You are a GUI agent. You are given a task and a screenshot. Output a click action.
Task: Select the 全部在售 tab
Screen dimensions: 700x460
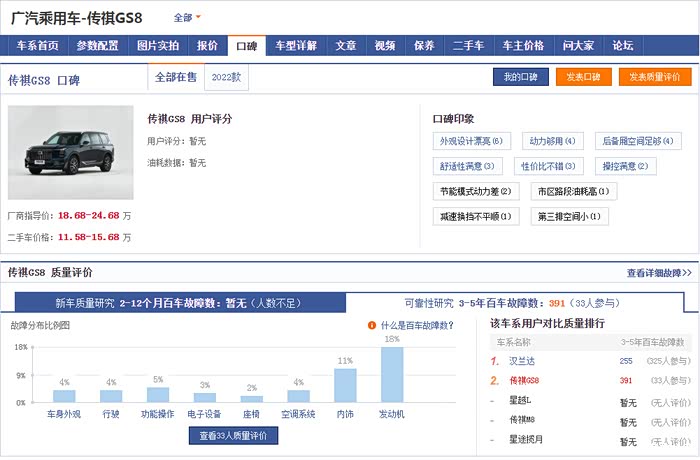pyautogui.click(x=176, y=77)
